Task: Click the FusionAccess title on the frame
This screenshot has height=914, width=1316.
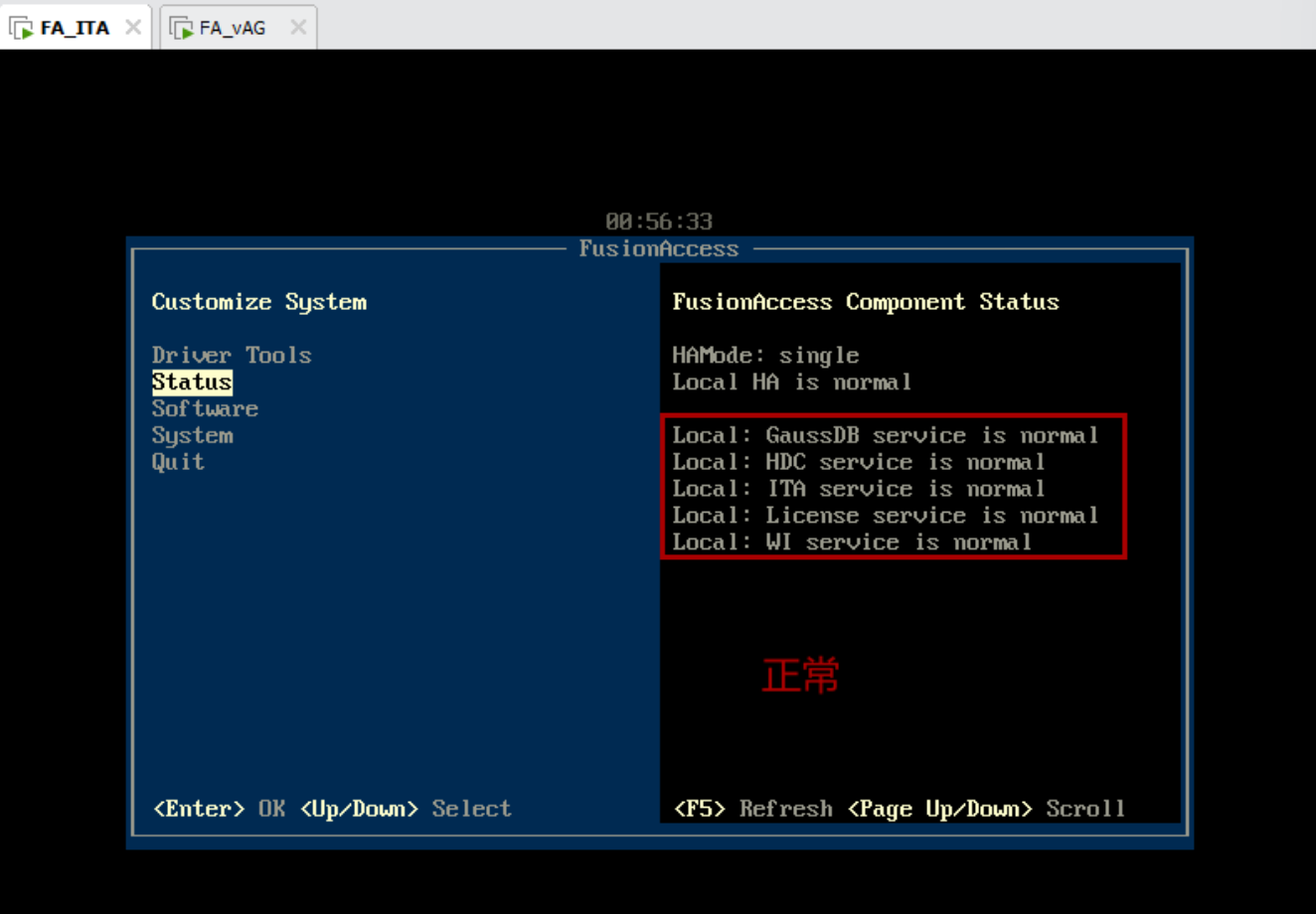Action: [659, 248]
